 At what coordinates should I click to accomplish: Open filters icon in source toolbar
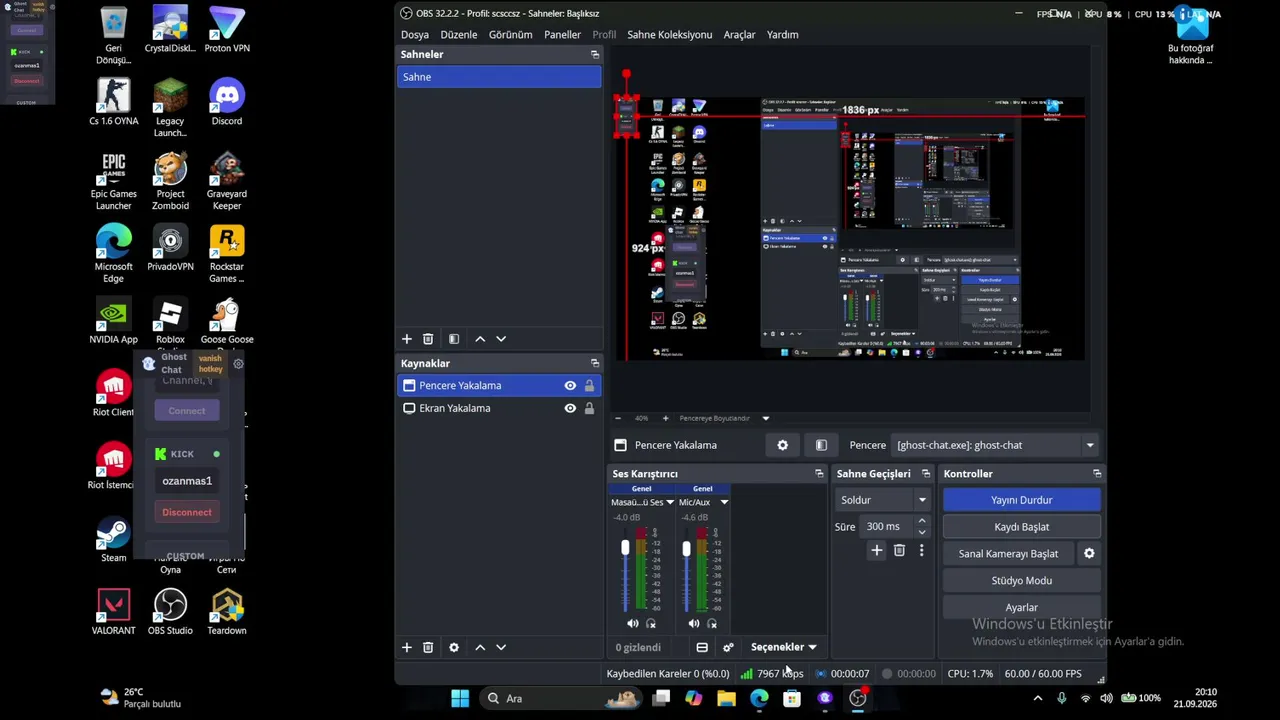[x=821, y=445]
